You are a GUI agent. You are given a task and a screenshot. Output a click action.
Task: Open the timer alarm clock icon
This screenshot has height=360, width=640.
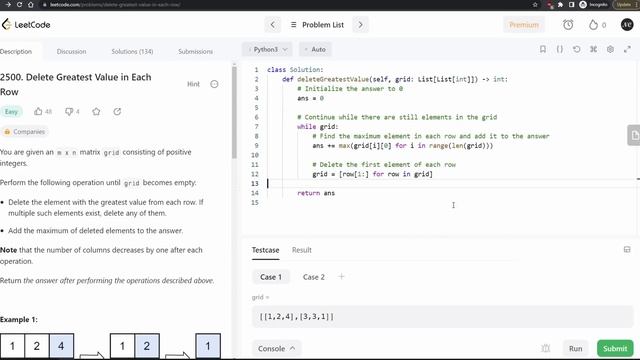[568, 24]
